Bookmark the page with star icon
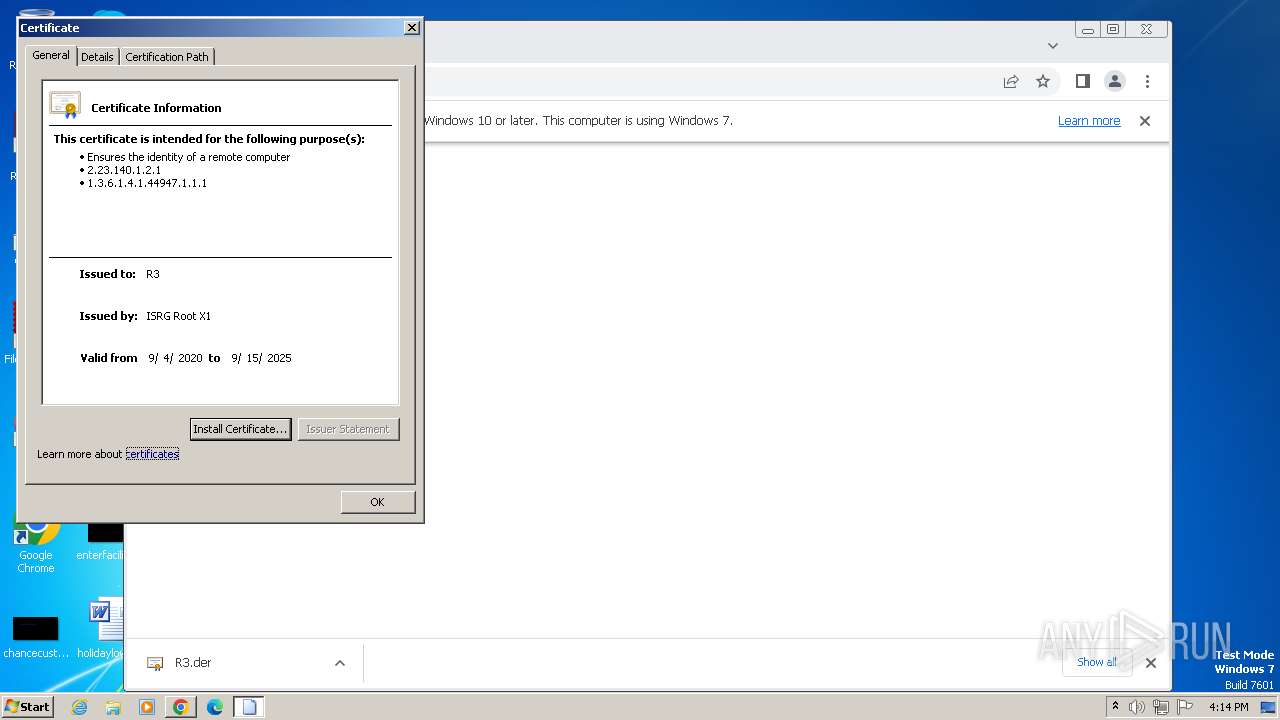 [1043, 82]
